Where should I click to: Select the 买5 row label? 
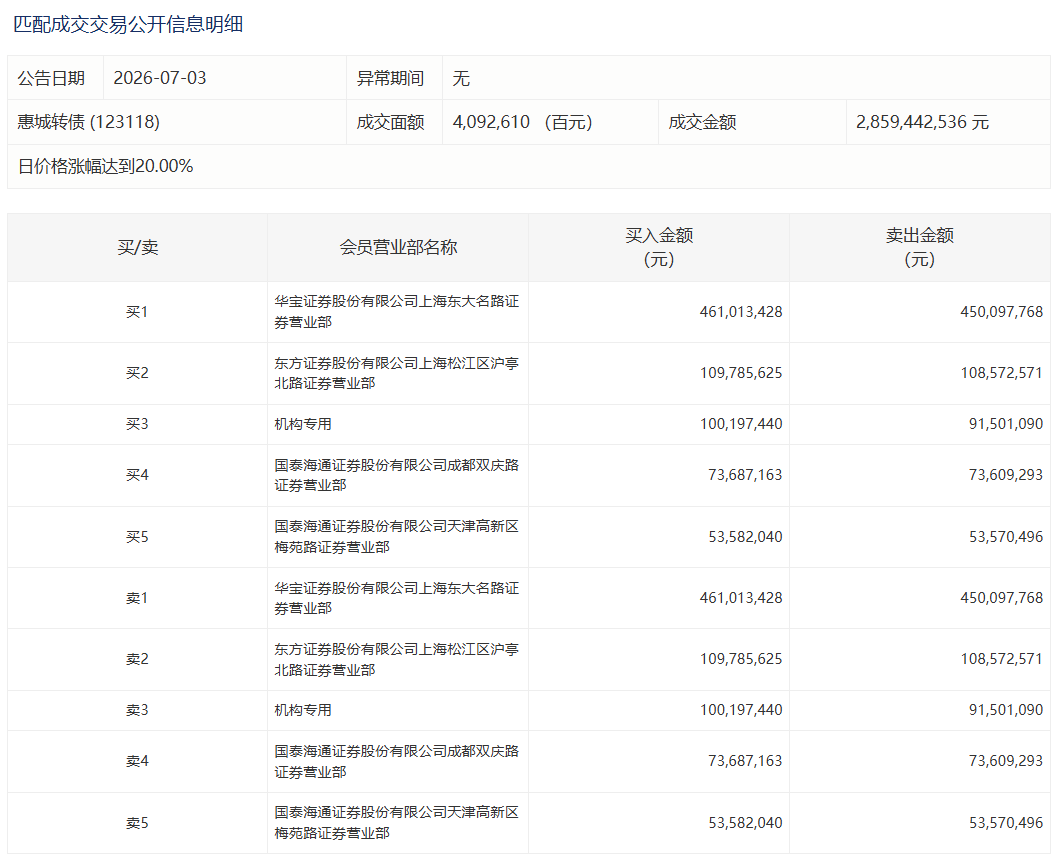pos(137,537)
